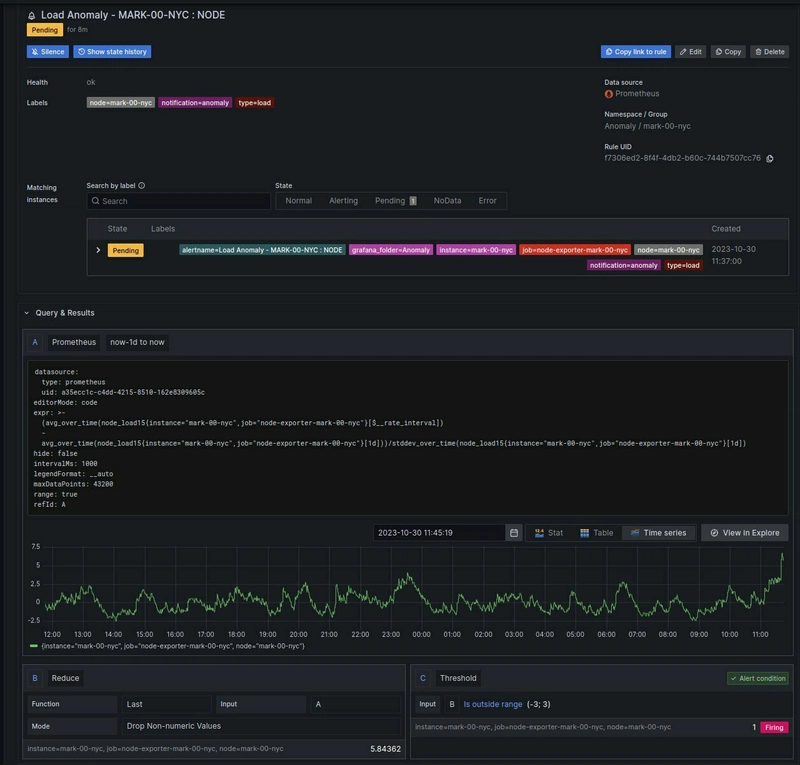Copy the Rule UID to clipboard
Screen dimensions: 800x765
click(769, 158)
